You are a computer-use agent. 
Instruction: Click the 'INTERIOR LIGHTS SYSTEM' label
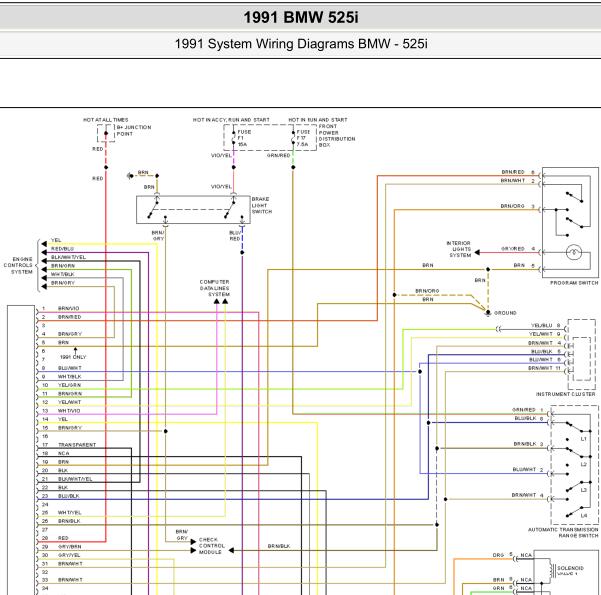coord(459,249)
